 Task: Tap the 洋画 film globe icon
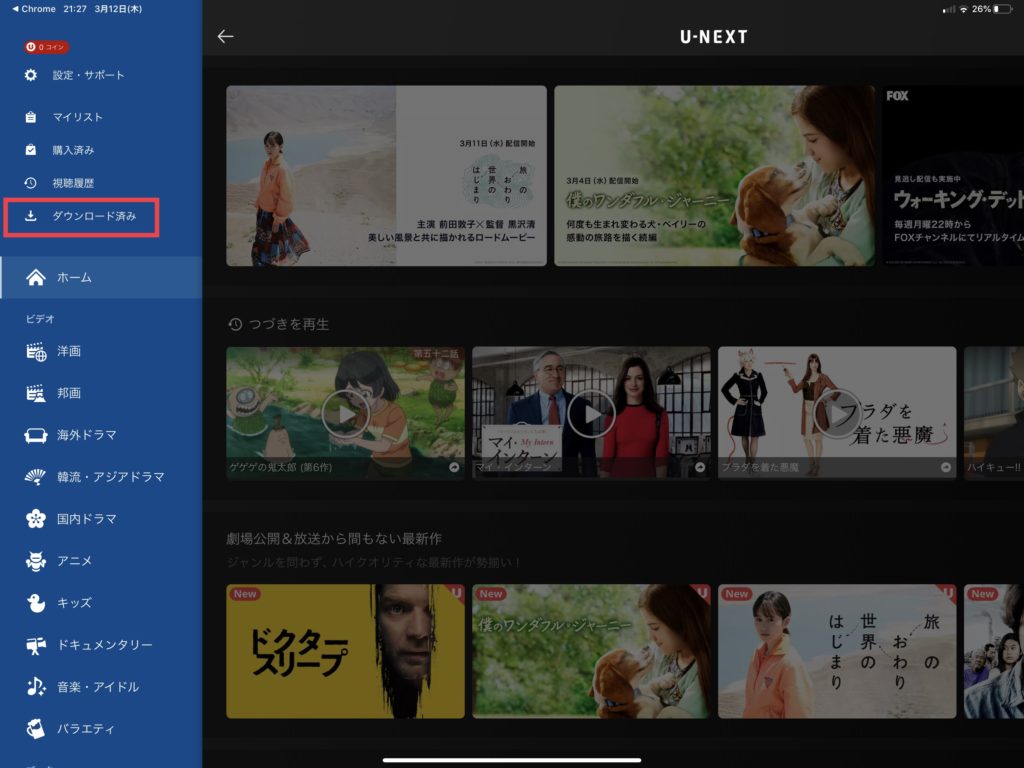pos(36,351)
